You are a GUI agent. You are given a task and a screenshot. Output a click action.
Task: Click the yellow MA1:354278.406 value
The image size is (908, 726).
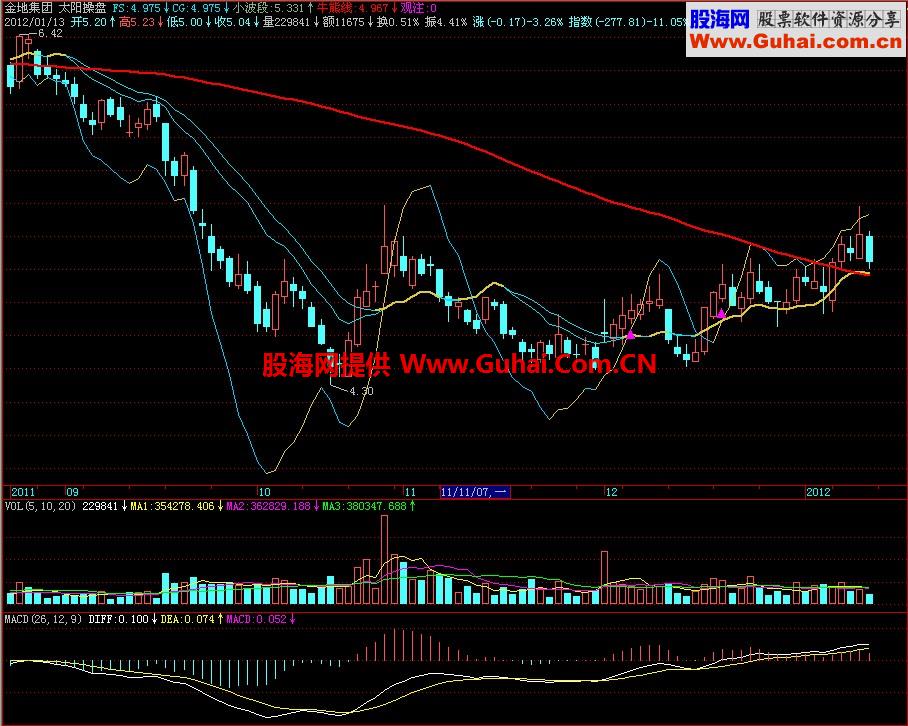coord(172,506)
